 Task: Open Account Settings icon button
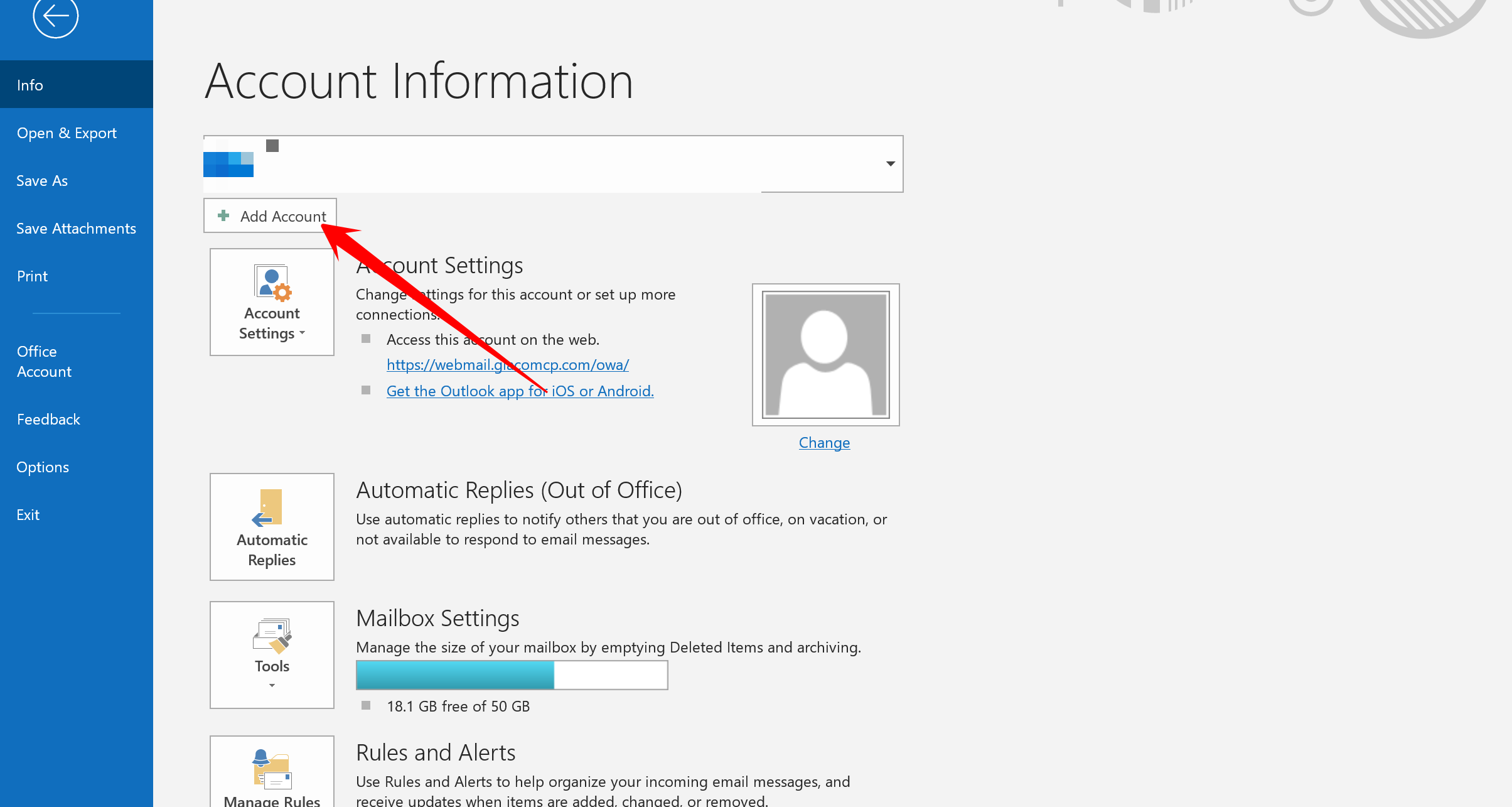[x=272, y=282]
